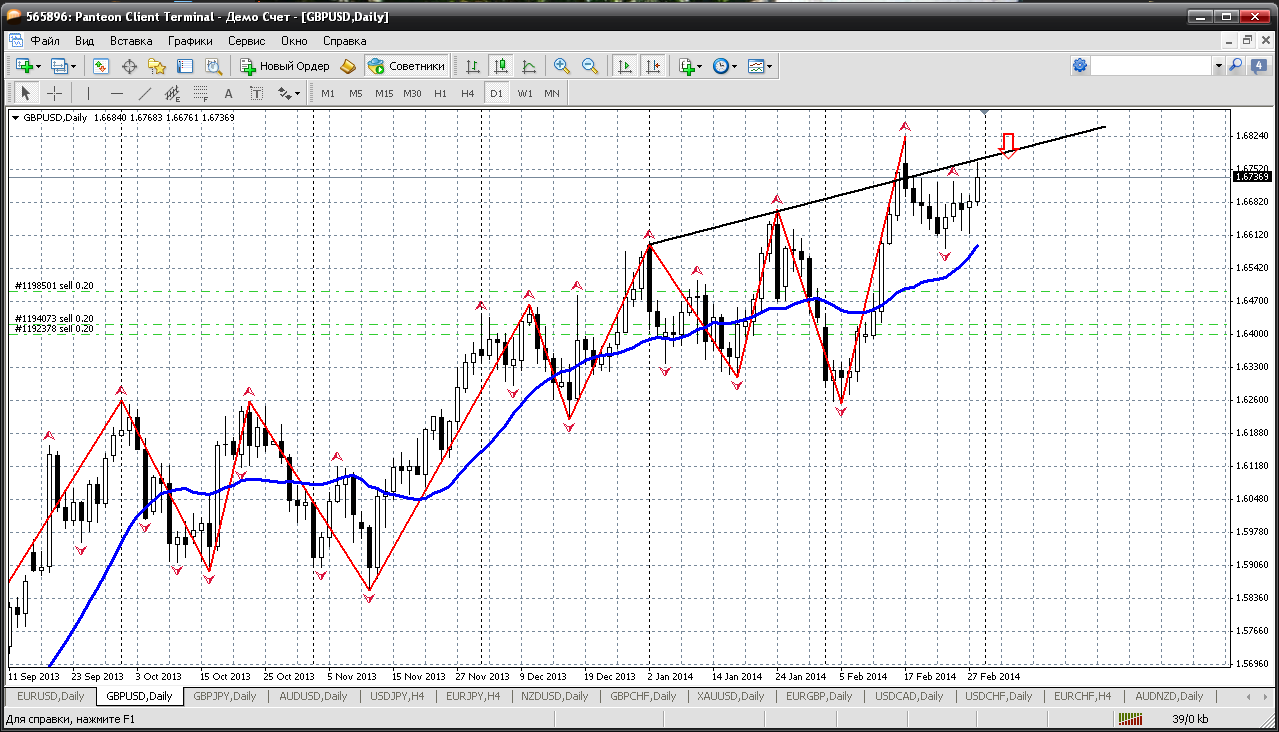Screen dimensions: 1279x732
Task: Click the Zoom Out magnifier icon
Action: click(590, 66)
